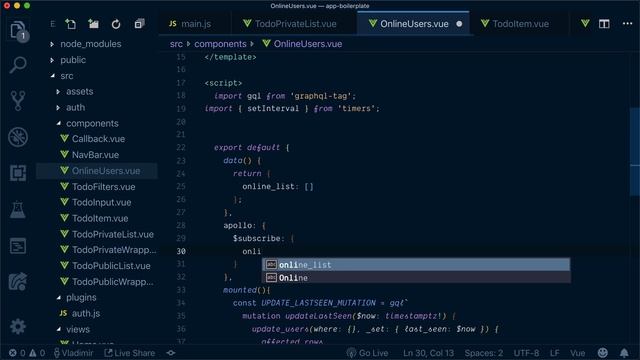Click the Vue icon right of tab strip
640x360 pixels.
(x=585, y=24)
